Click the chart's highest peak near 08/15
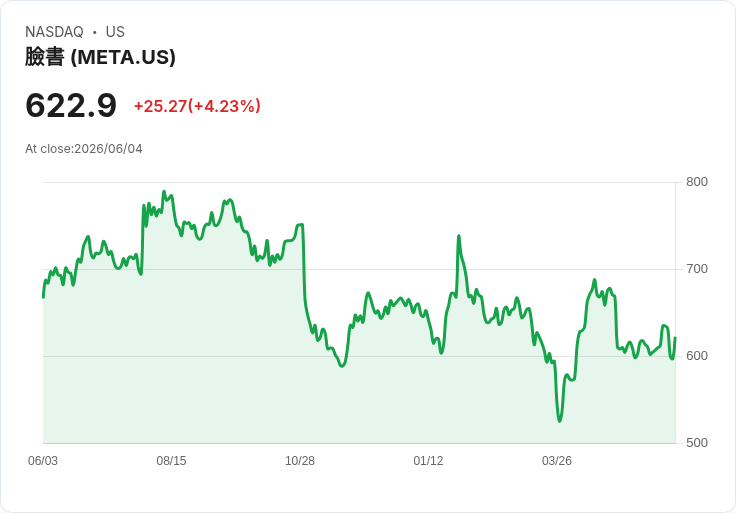Screen dimensions: 736x513 click(164, 191)
